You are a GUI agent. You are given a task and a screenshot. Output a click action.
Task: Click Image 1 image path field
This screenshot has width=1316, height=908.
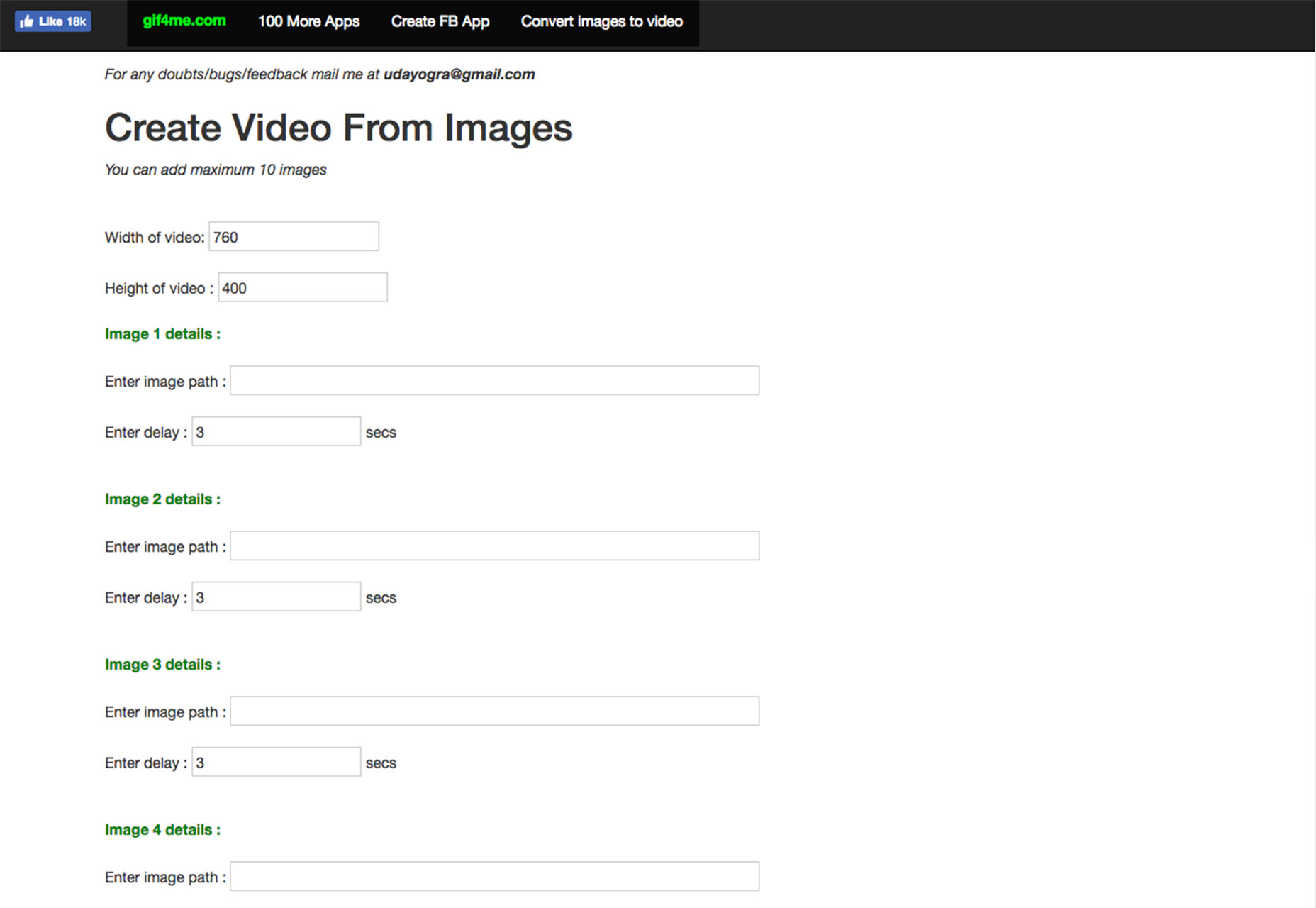[x=495, y=380]
